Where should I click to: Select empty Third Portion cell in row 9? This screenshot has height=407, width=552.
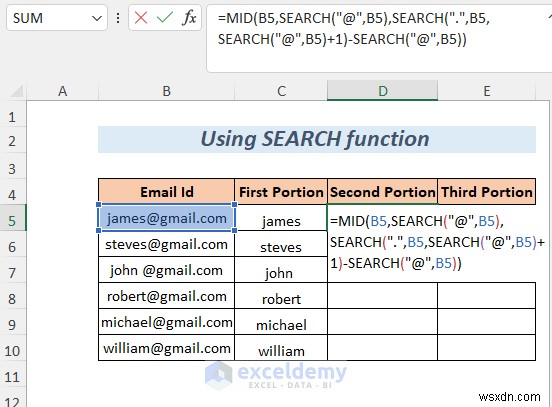coord(487,322)
